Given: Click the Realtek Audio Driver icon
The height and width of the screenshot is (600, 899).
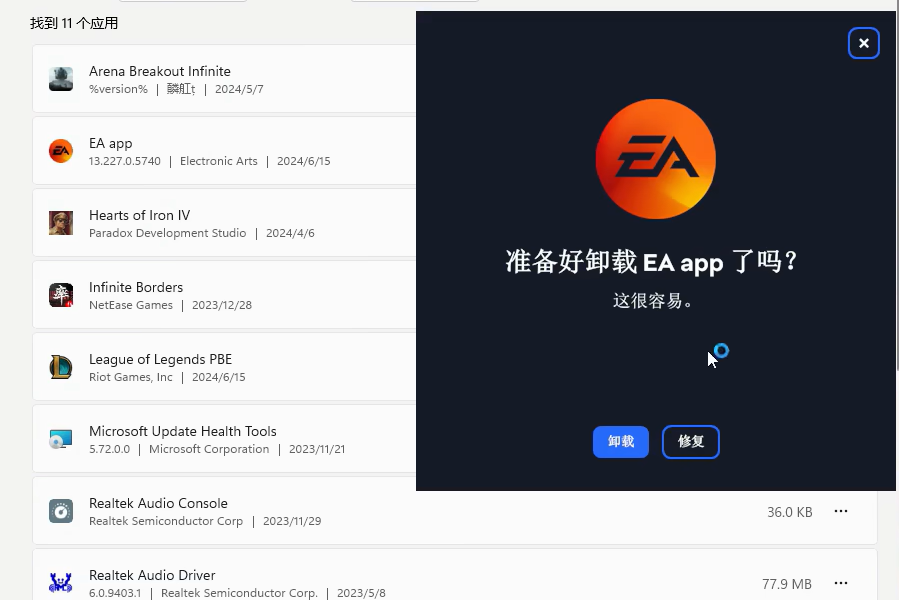Looking at the screenshot, I should [61, 583].
